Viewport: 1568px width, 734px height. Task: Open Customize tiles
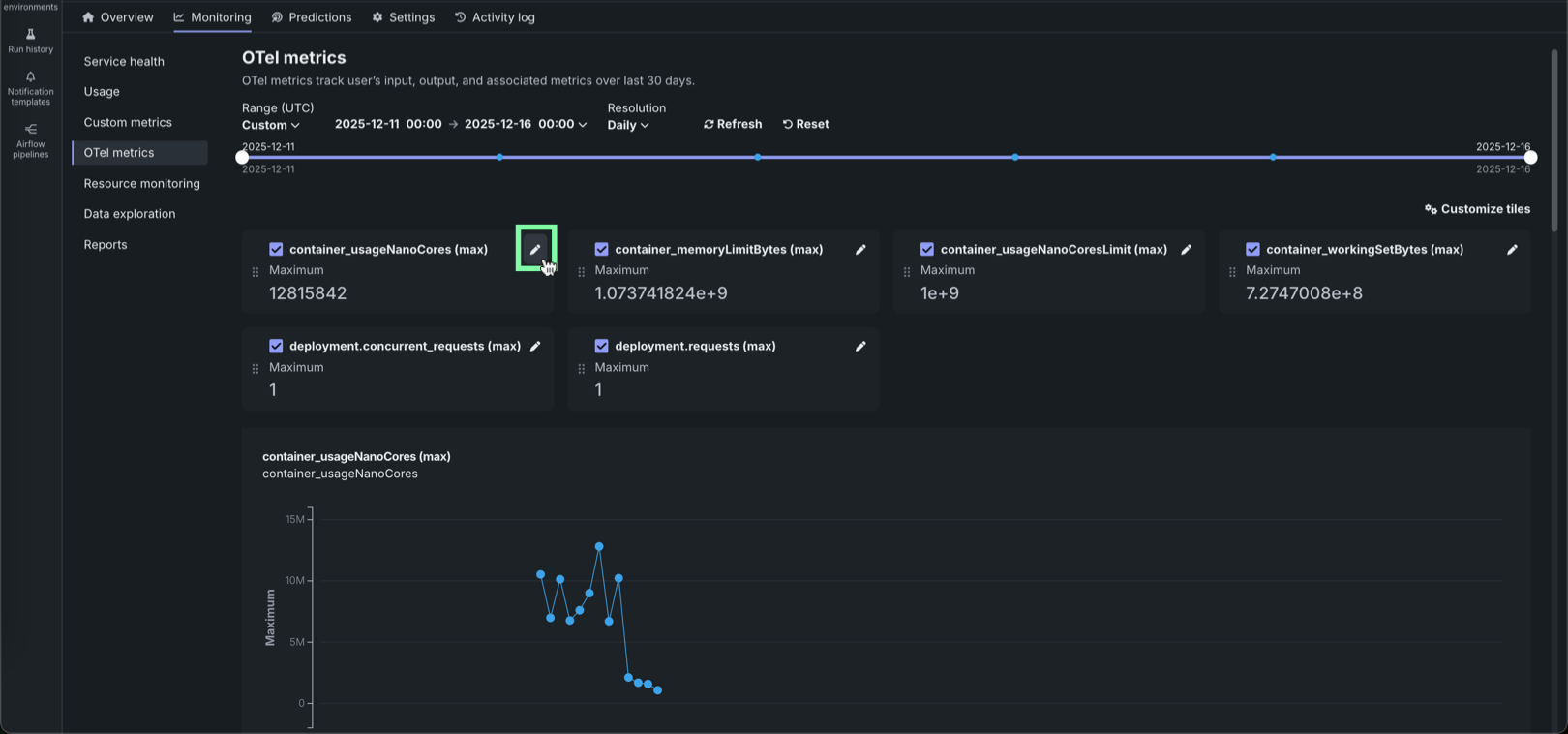click(x=1477, y=209)
